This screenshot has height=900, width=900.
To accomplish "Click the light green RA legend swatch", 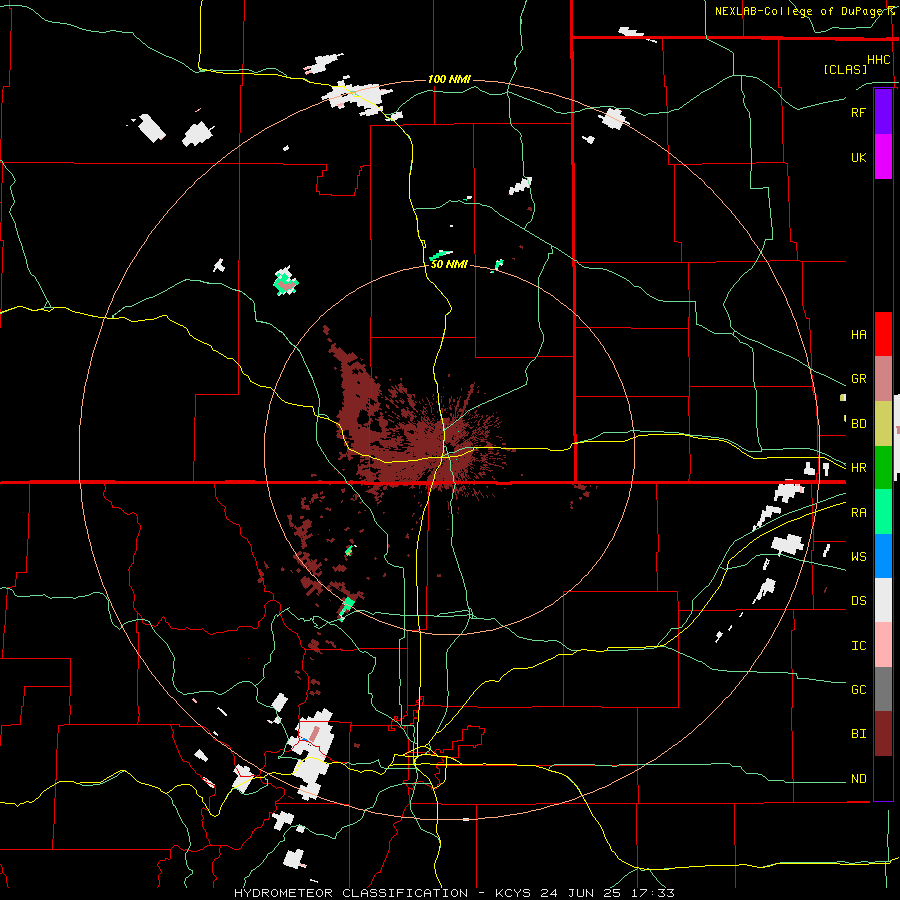I will click(883, 512).
